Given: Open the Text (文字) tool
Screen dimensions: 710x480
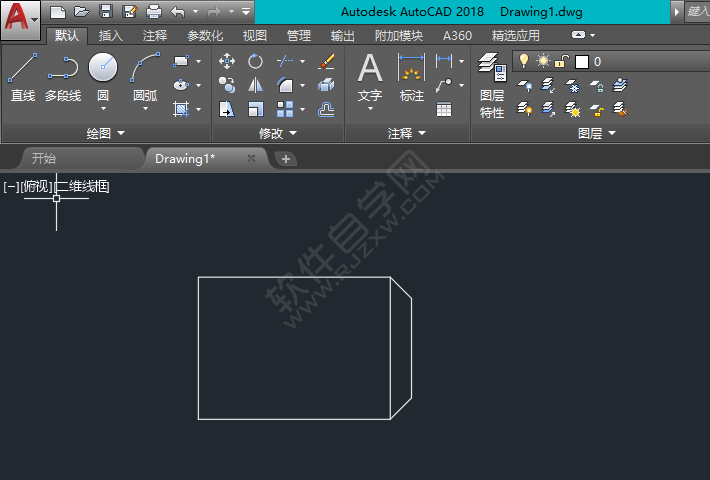Looking at the screenshot, I should tap(370, 77).
